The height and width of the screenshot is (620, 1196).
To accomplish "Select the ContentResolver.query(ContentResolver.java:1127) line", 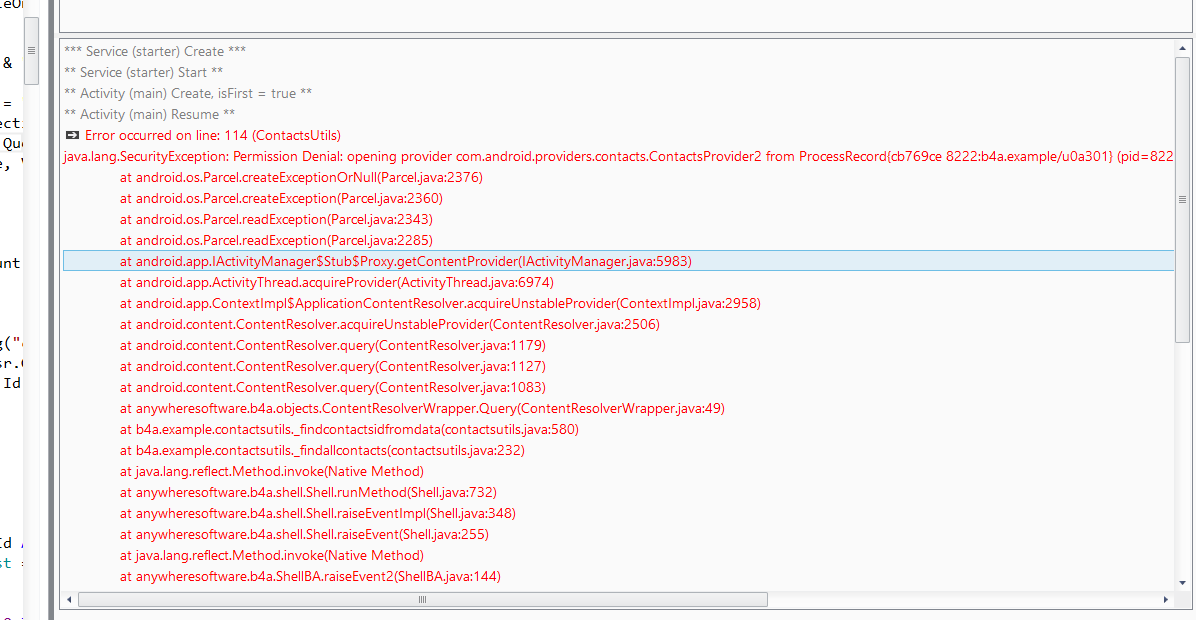I will (x=333, y=366).
